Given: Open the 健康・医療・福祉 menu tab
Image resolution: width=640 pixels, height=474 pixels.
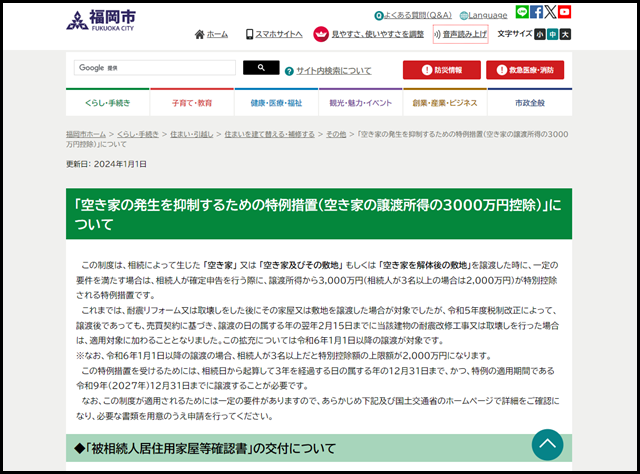Looking at the screenshot, I should (276, 102).
